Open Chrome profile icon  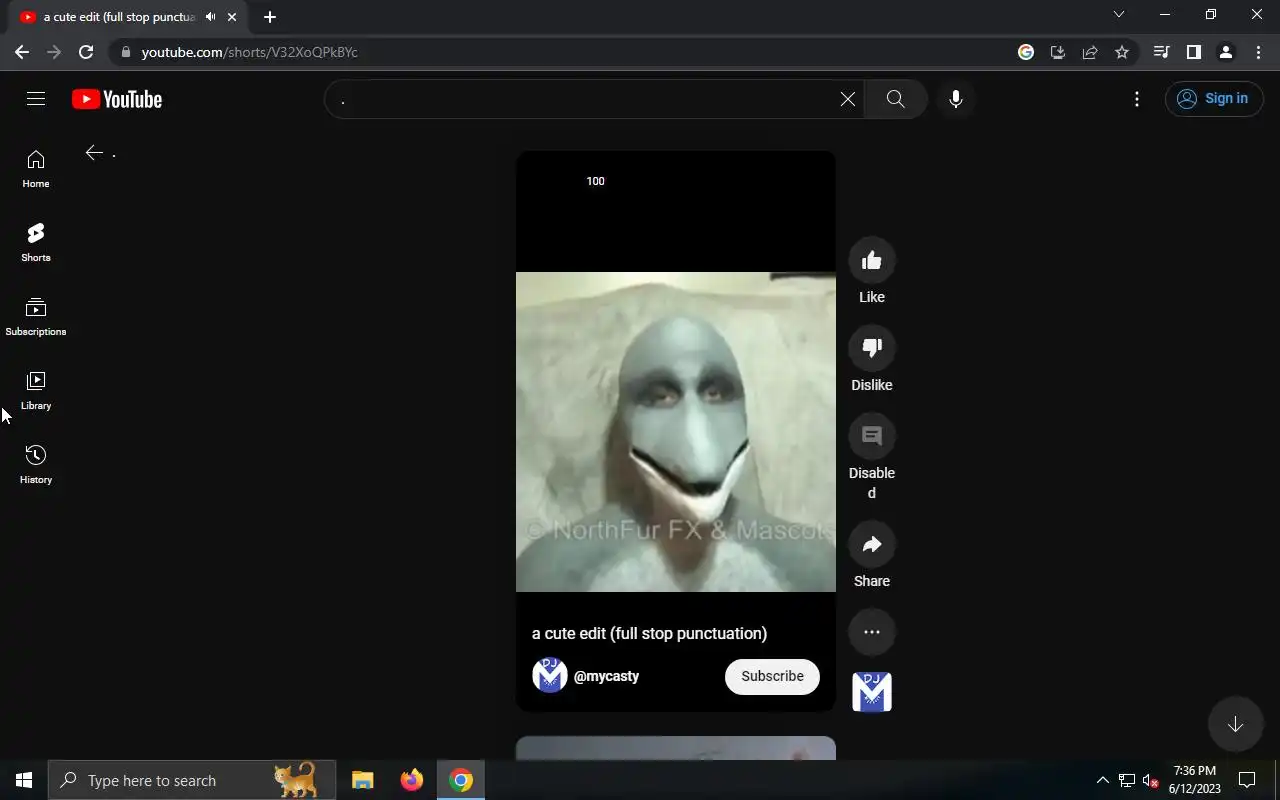point(1226,52)
